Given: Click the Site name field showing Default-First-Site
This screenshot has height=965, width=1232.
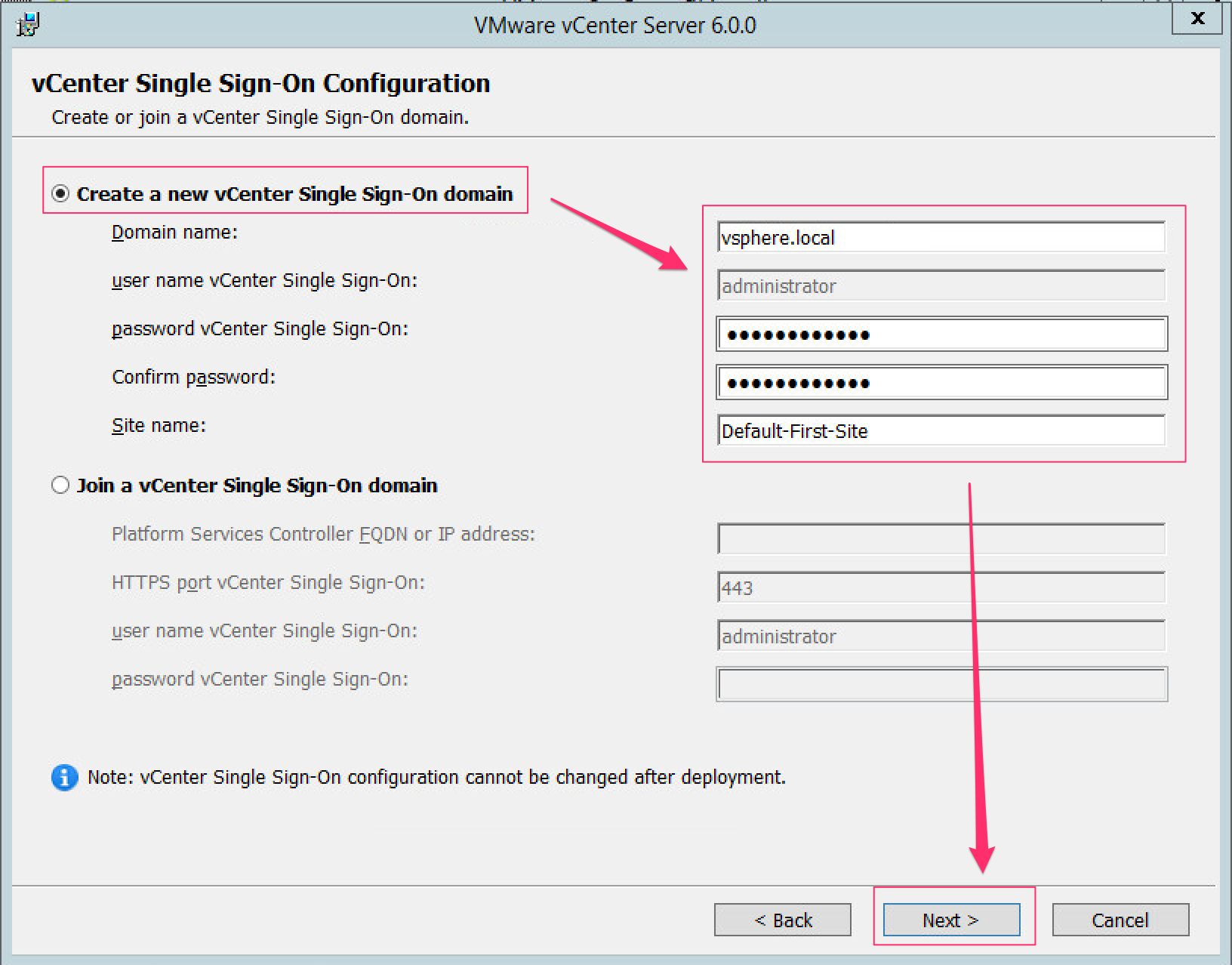Looking at the screenshot, I should pyautogui.click(x=940, y=430).
